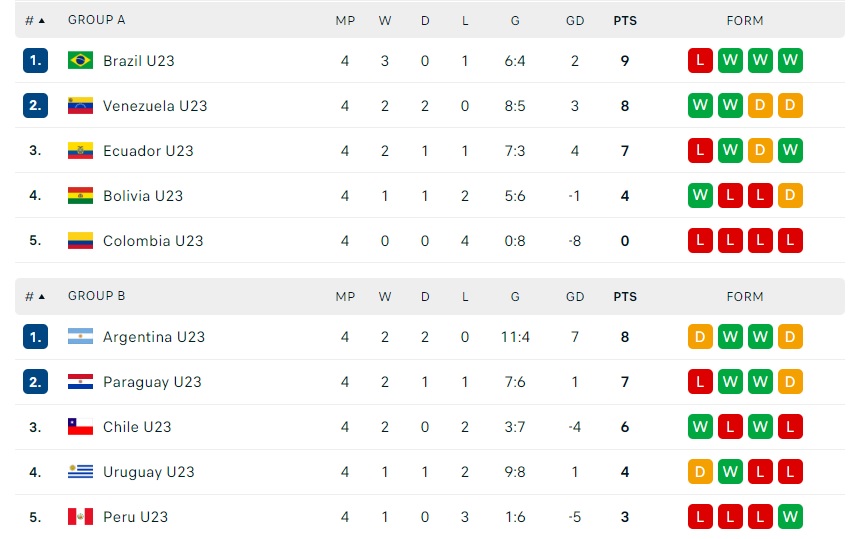Image resolution: width=859 pixels, height=539 pixels.
Task: Click the Peru U23 flag icon
Action: [80, 516]
